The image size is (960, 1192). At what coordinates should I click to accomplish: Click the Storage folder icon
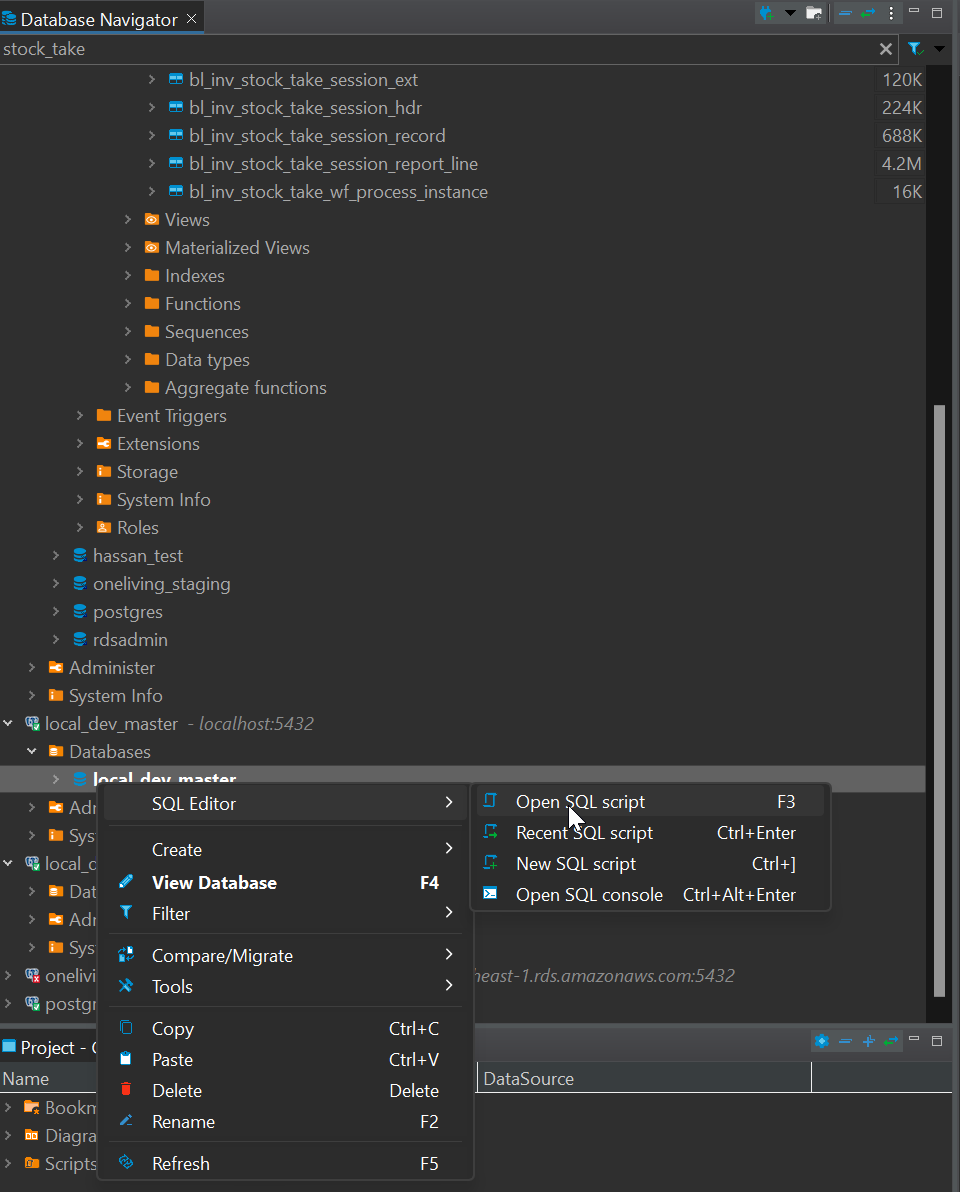(x=104, y=471)
